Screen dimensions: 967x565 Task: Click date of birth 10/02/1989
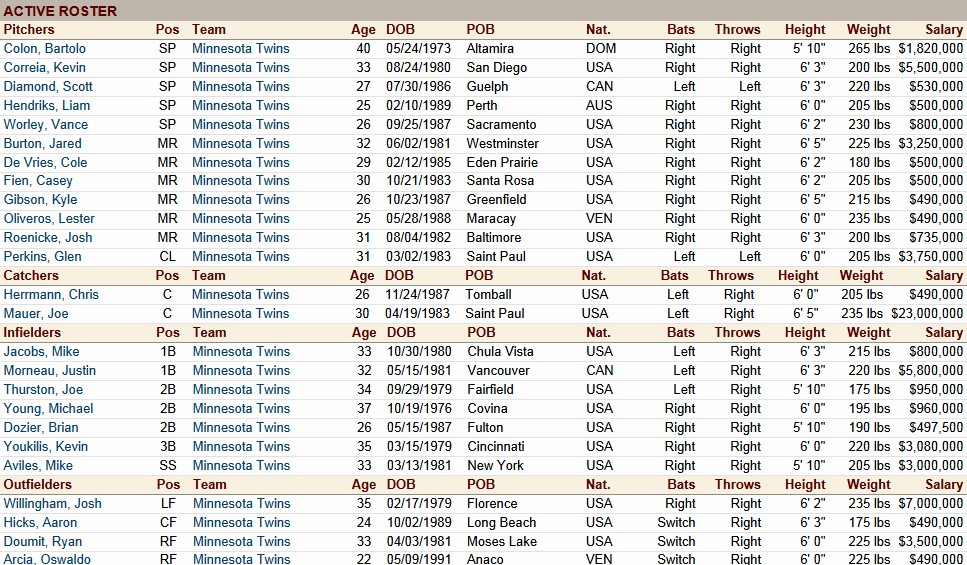coord(419,524)
